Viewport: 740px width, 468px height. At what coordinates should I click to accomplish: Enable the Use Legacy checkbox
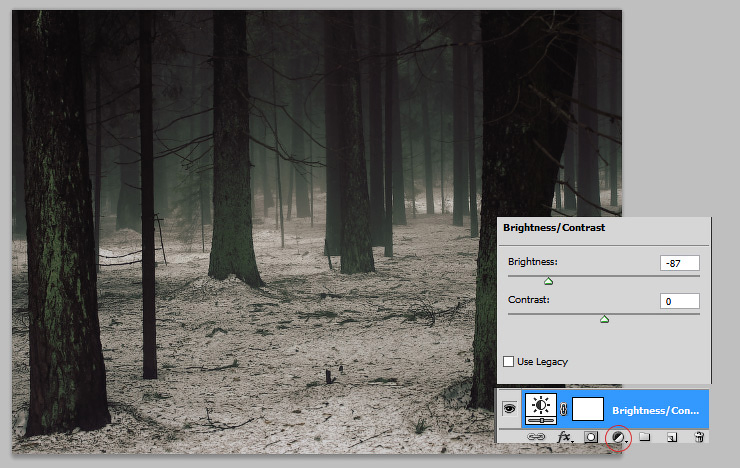508,361
